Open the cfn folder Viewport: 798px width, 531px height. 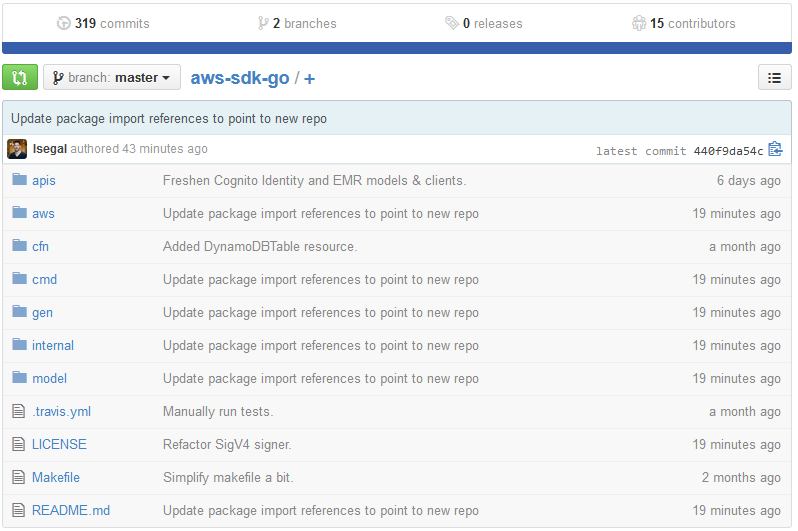click(x=40, y=246)
